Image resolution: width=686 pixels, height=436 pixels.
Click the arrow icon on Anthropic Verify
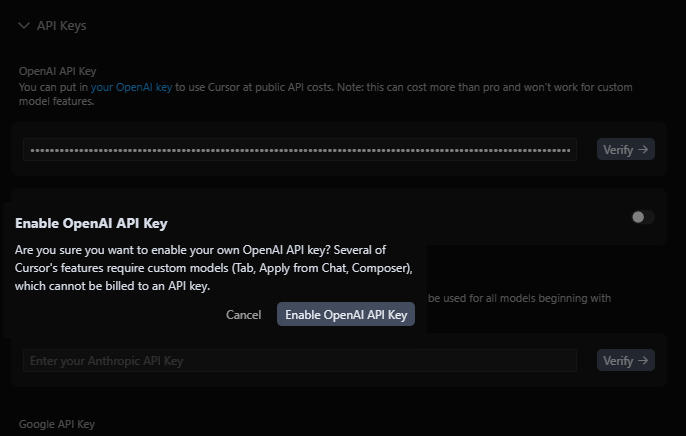[643, 360]
